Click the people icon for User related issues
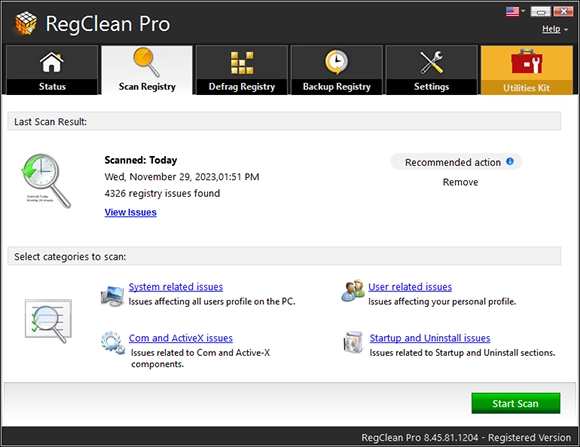580x447 pixels. tap(353, 290)
